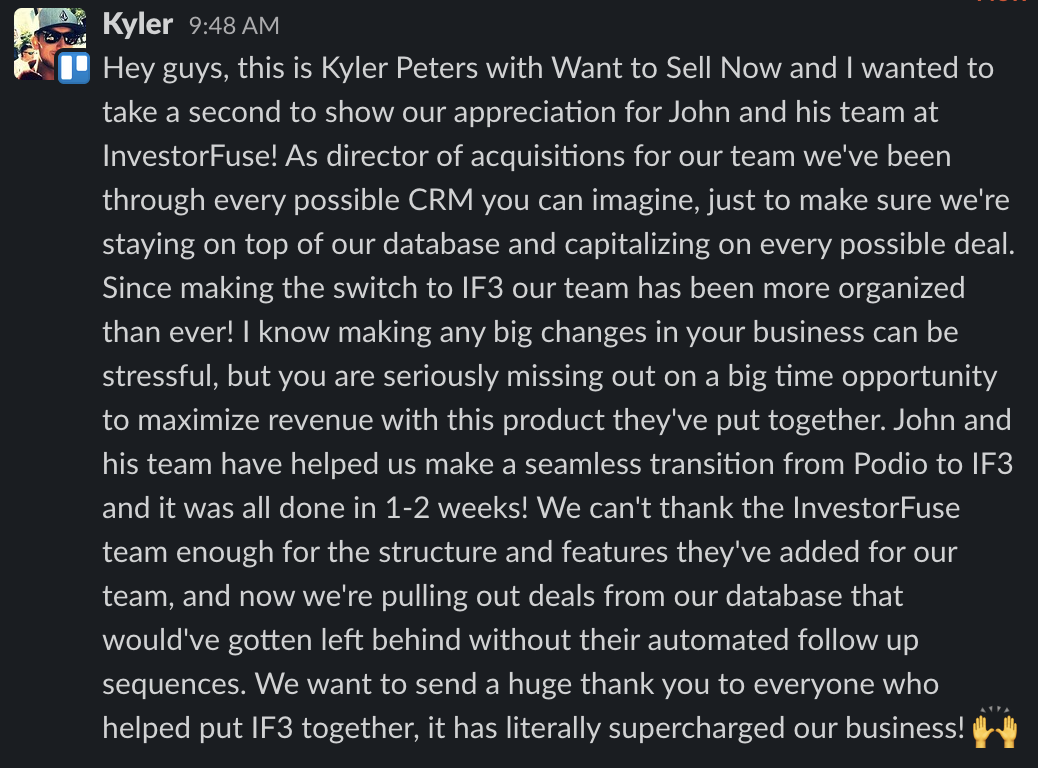
Task: Click the word InvestorFuse! with exclamation mark
Action: (x=190, y=156)
